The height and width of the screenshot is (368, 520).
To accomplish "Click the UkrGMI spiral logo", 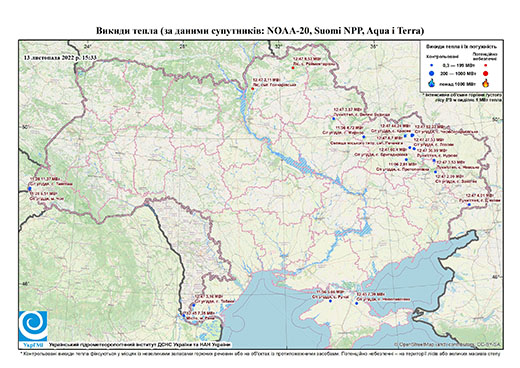I will click(x=33, y=326).
